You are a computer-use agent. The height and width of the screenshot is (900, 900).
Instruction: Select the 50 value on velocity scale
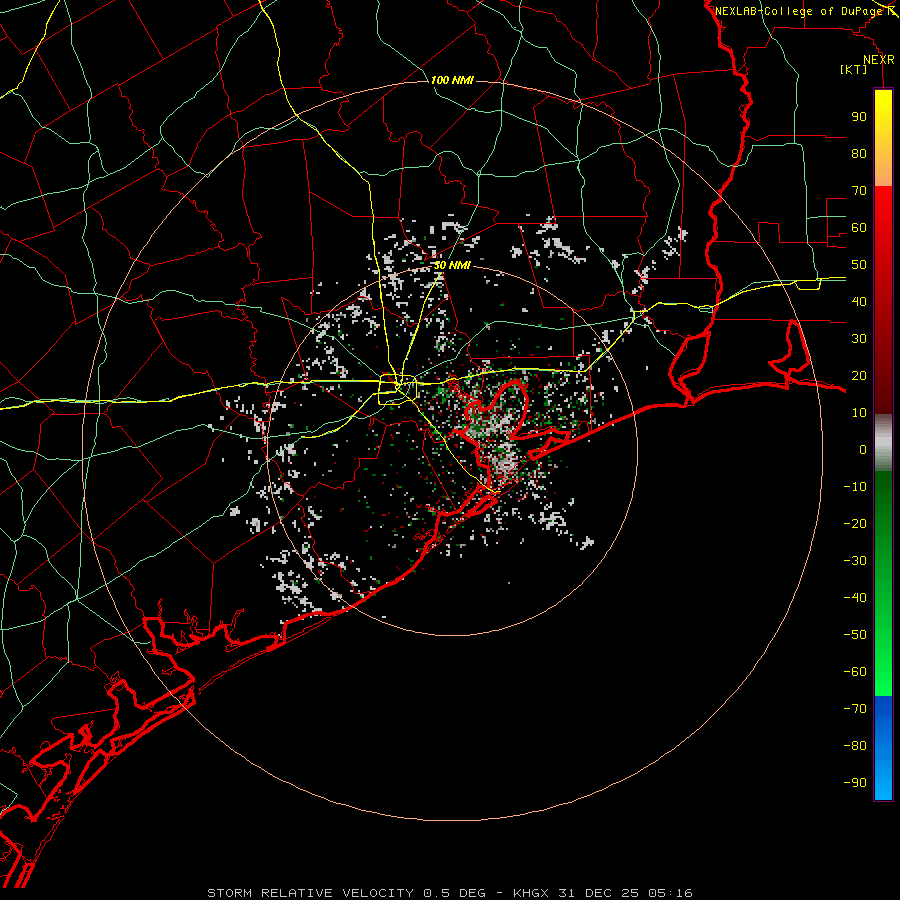pos(859,265)
